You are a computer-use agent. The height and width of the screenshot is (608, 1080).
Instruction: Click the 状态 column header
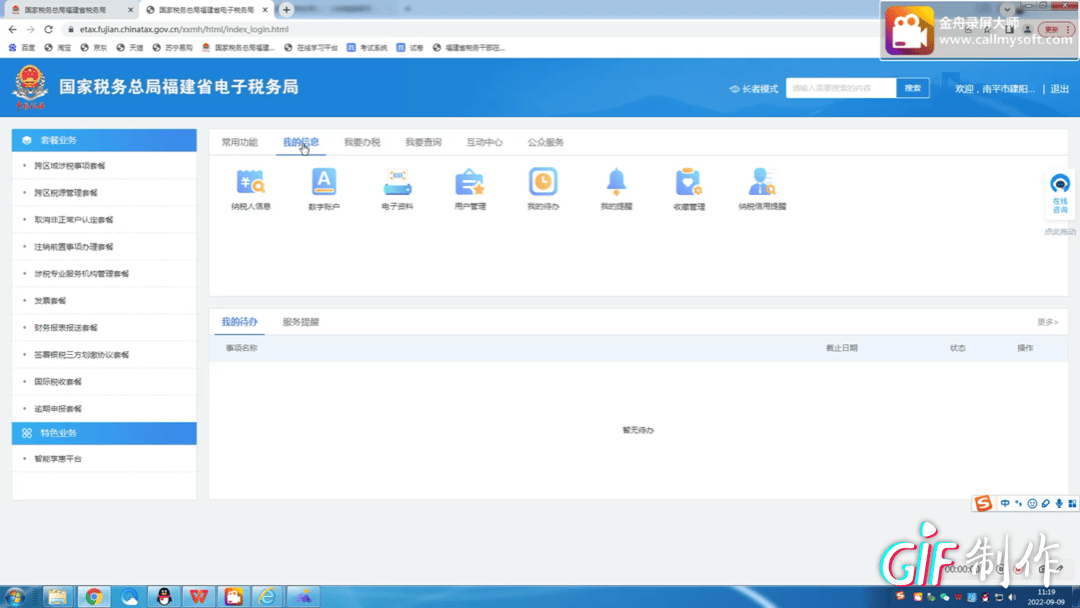(x=957, y=348)
